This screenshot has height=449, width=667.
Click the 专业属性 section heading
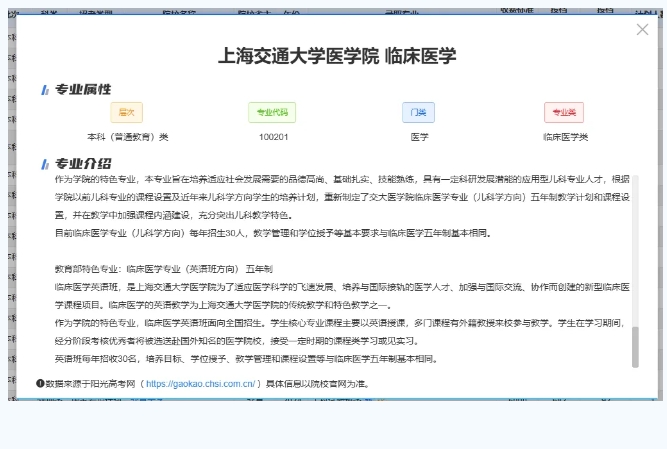coord(83,89)
